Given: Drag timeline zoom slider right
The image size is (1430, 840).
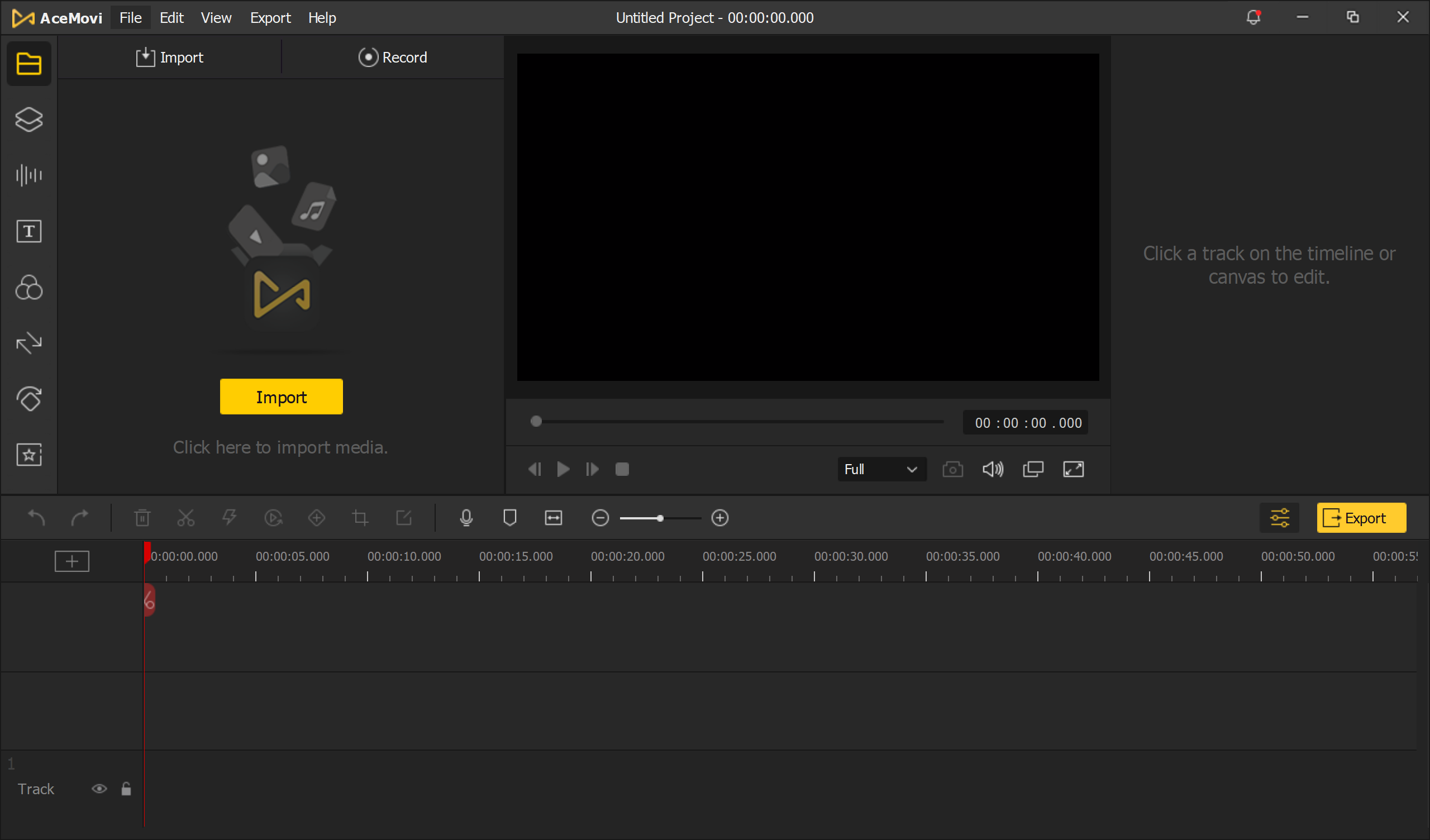Looking at the screenshot, I should [660, 518].
